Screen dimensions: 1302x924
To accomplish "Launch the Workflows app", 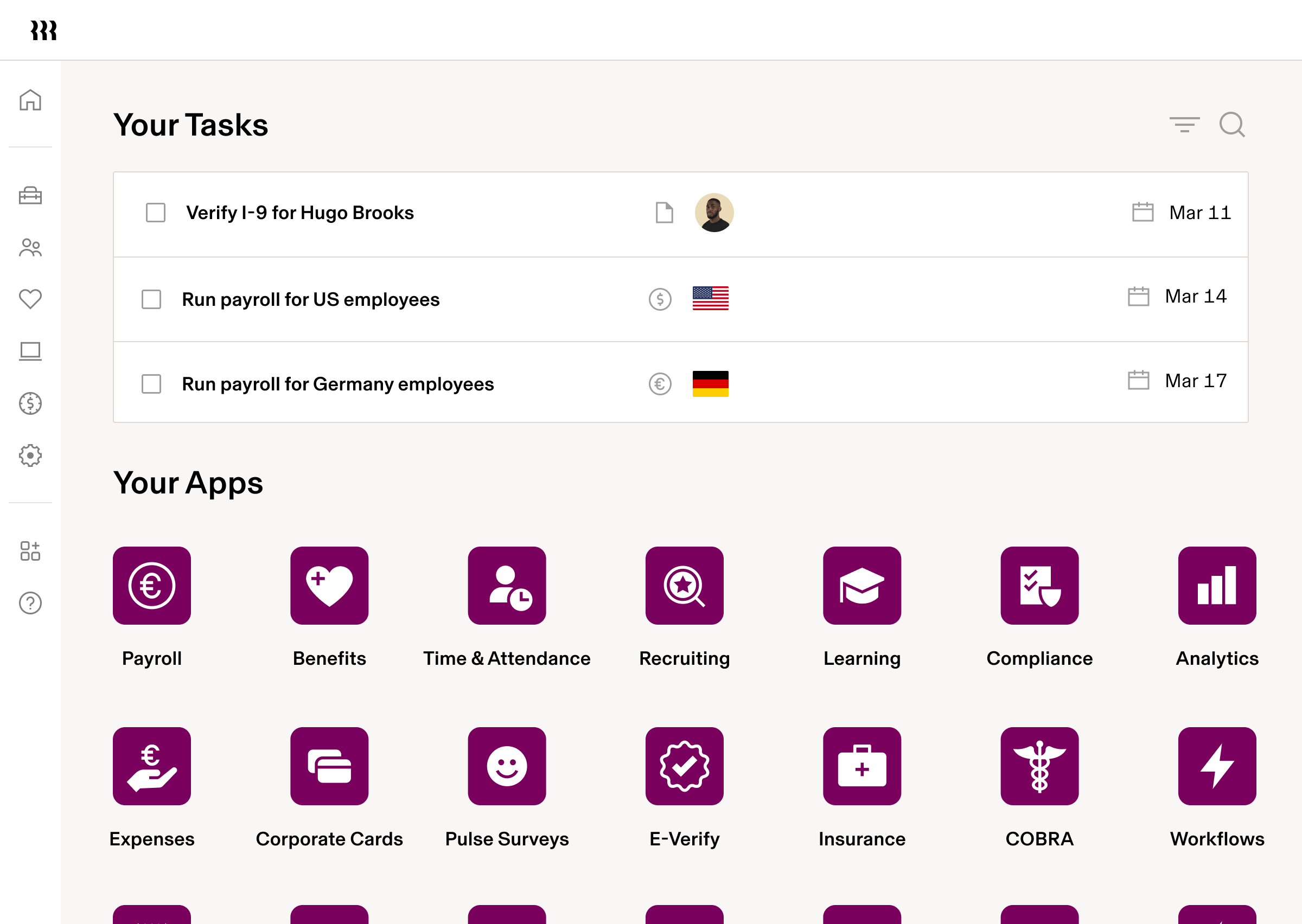I will coord(1216,766).
